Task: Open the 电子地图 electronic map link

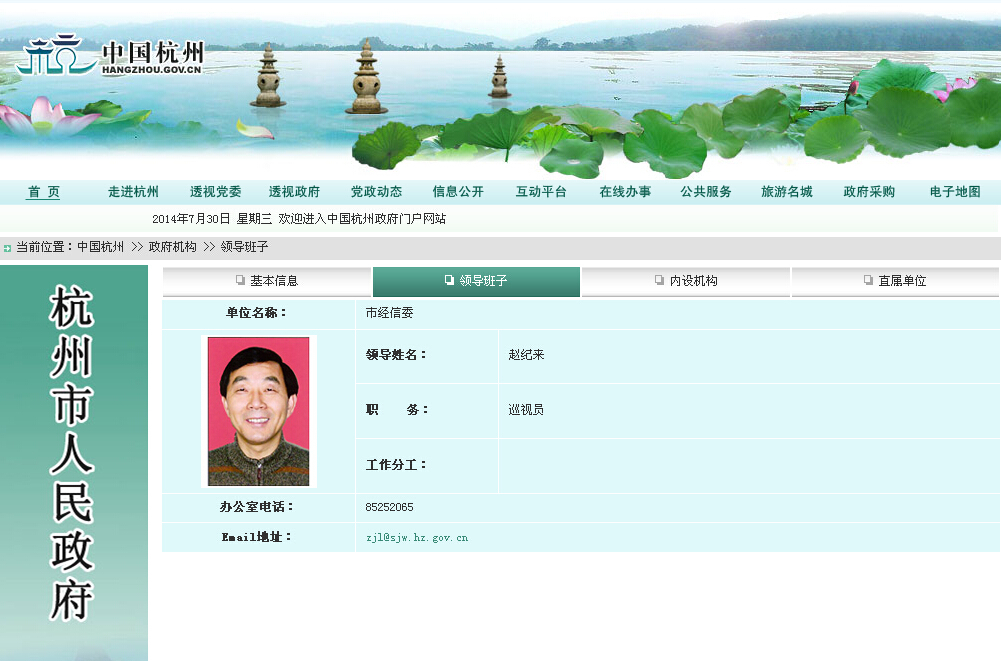Action: pos(955,192)
